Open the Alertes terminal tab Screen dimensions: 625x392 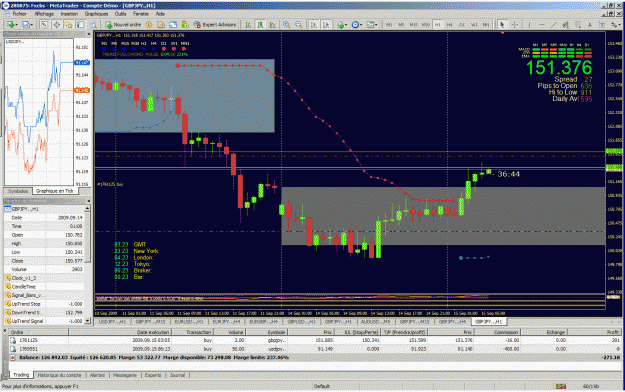tap(97, 375)
